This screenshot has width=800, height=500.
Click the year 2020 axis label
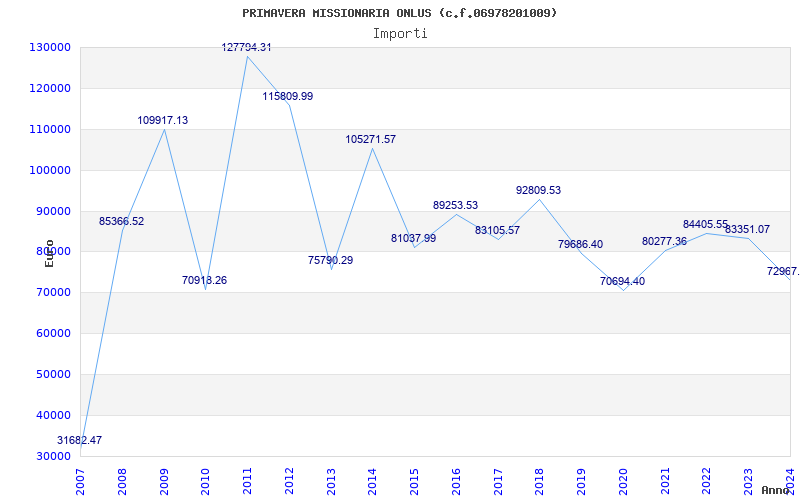623,482
